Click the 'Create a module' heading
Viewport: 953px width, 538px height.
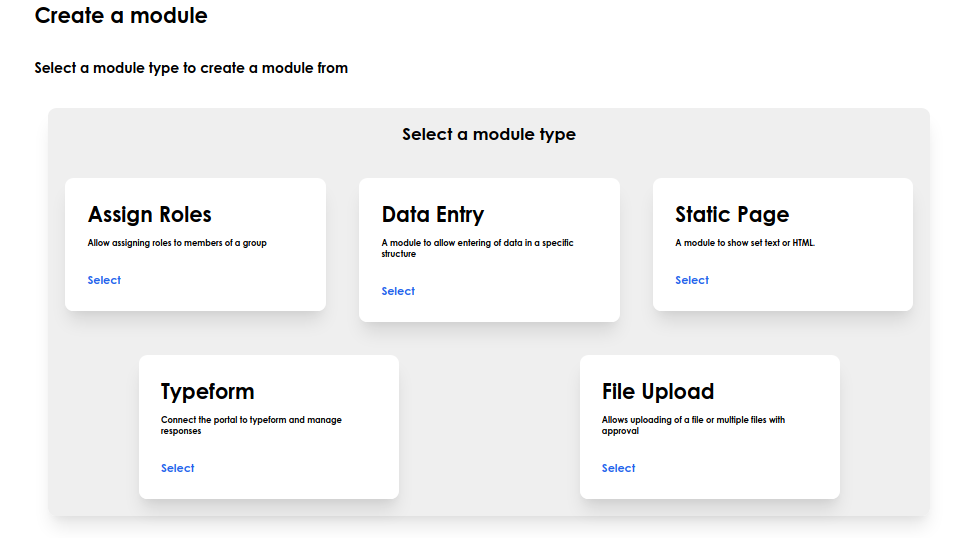point(121,15)
